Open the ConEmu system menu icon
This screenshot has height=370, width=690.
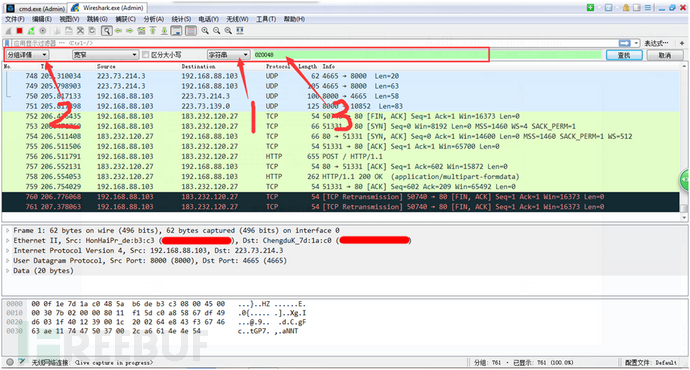pos(648,7)
